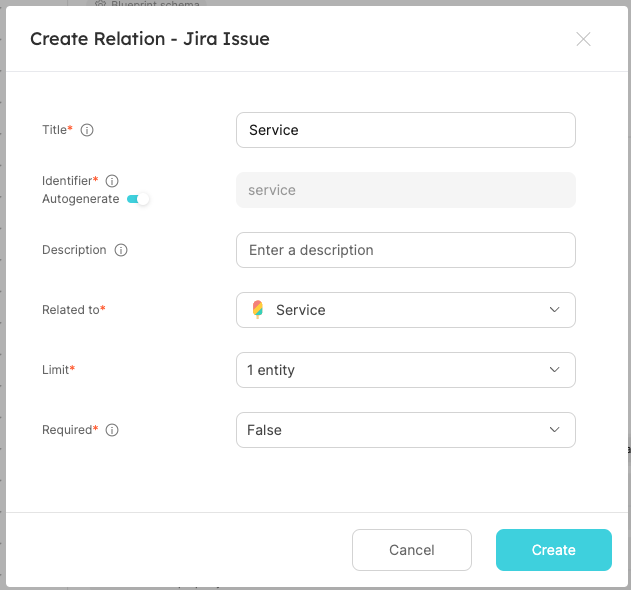Screen dimensions: 631x590
Task: Expand the Limit chevron arrow
Action: coord(555,369)
